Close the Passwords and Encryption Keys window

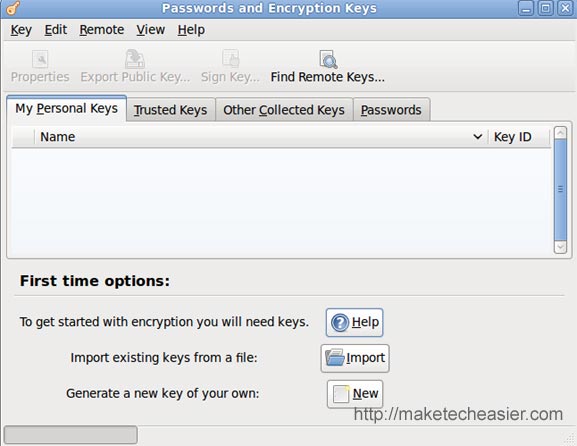point(565,8)
